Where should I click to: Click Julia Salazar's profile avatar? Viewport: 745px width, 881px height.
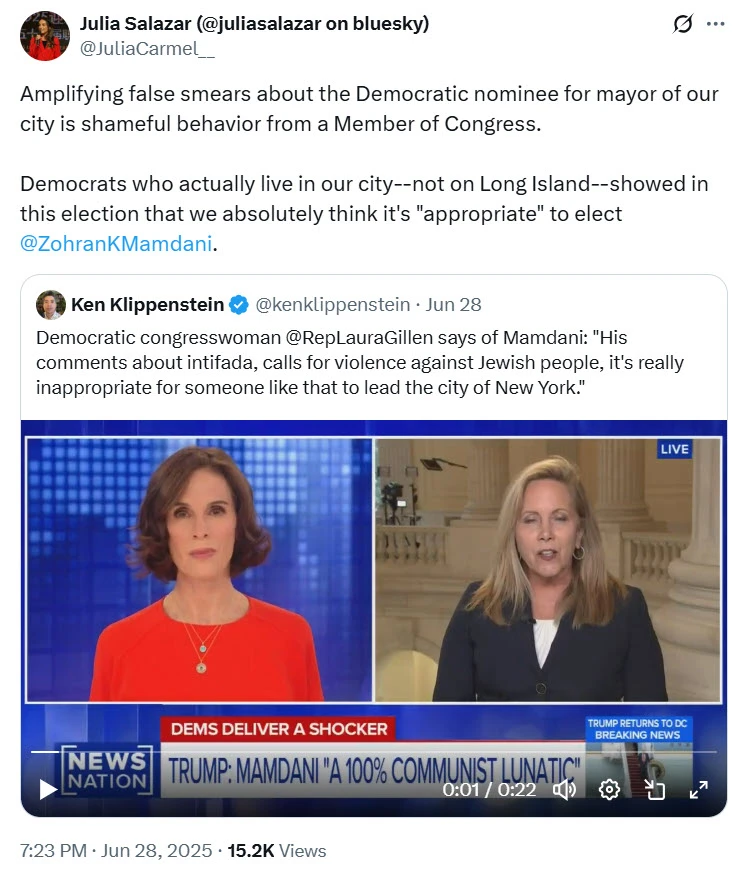coord(45,35)
